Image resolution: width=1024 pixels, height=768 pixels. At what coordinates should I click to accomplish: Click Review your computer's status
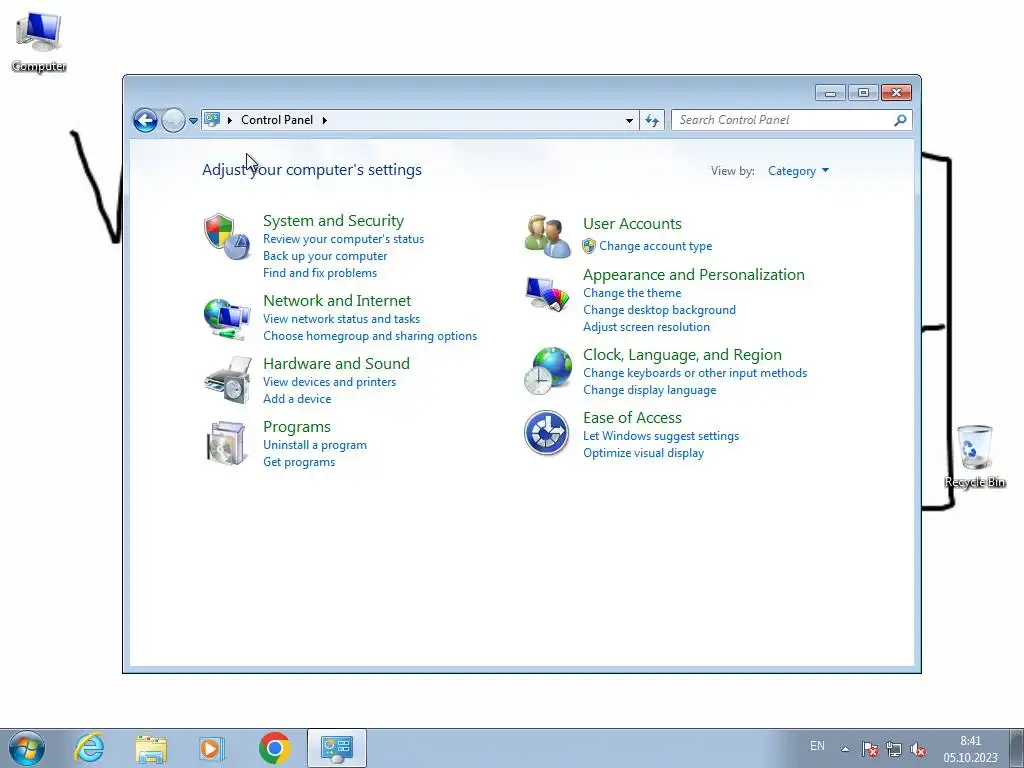click(344, 239)
